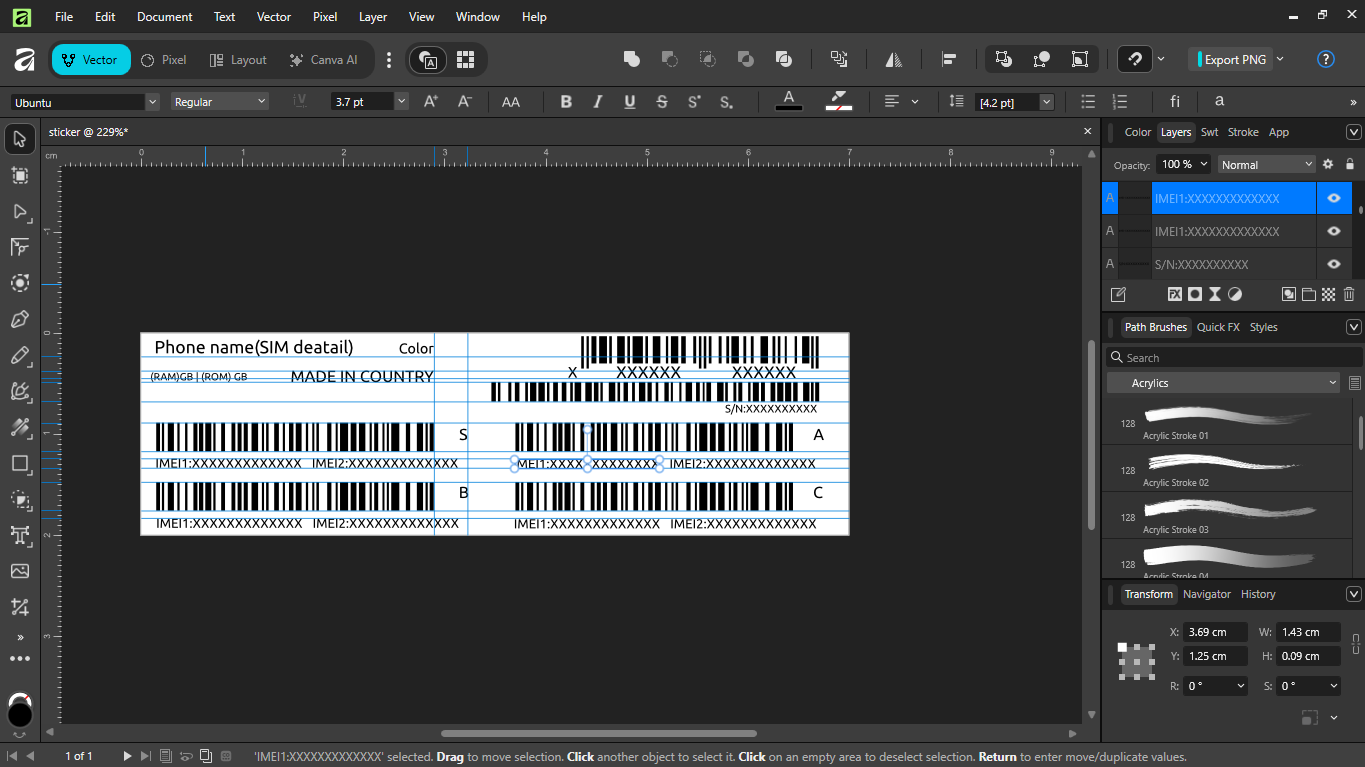Open the help question mark icon

point(1326,60)
